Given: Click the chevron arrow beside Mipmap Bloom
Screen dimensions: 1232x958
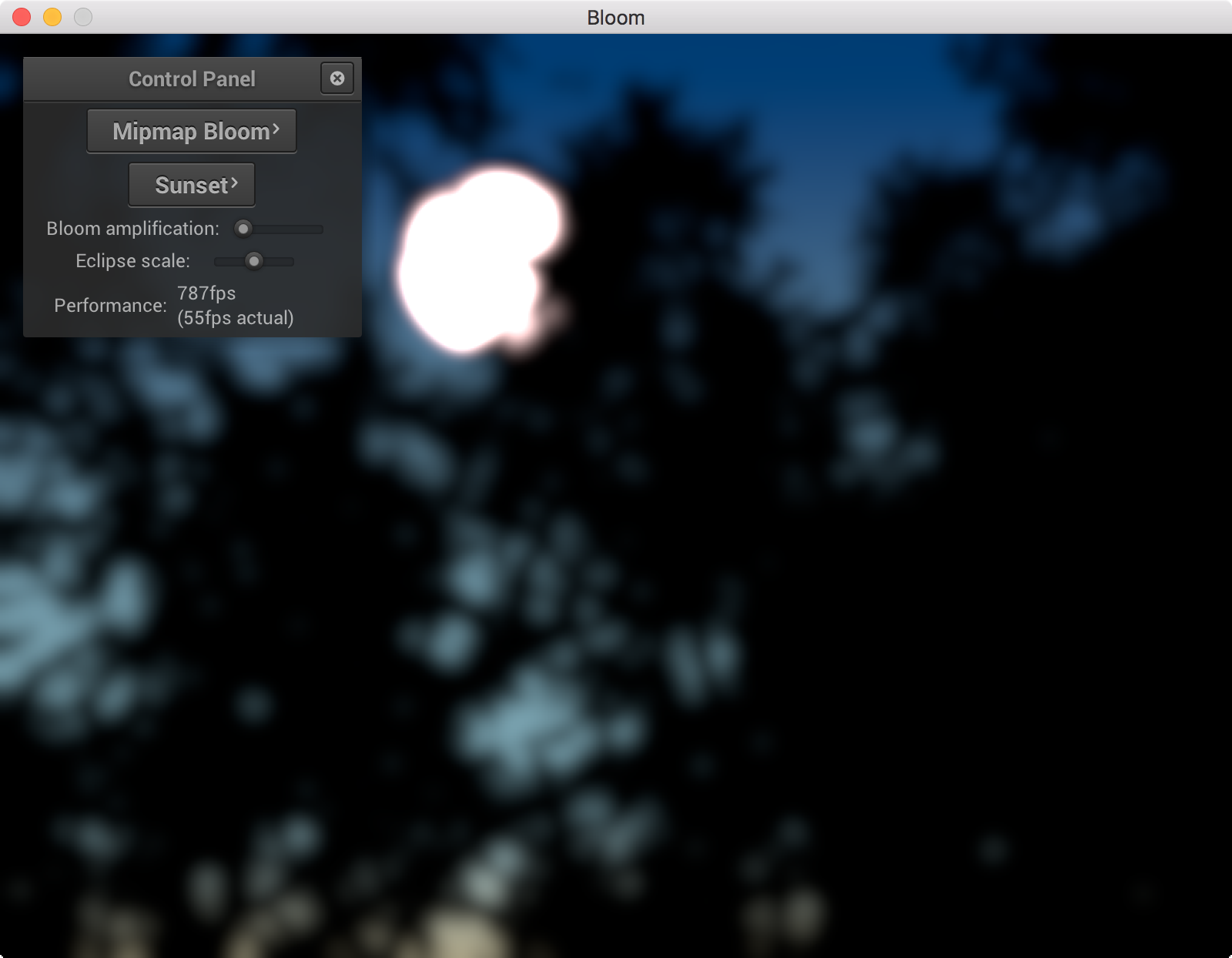Looking at the screenshot, I should (276, 129).
